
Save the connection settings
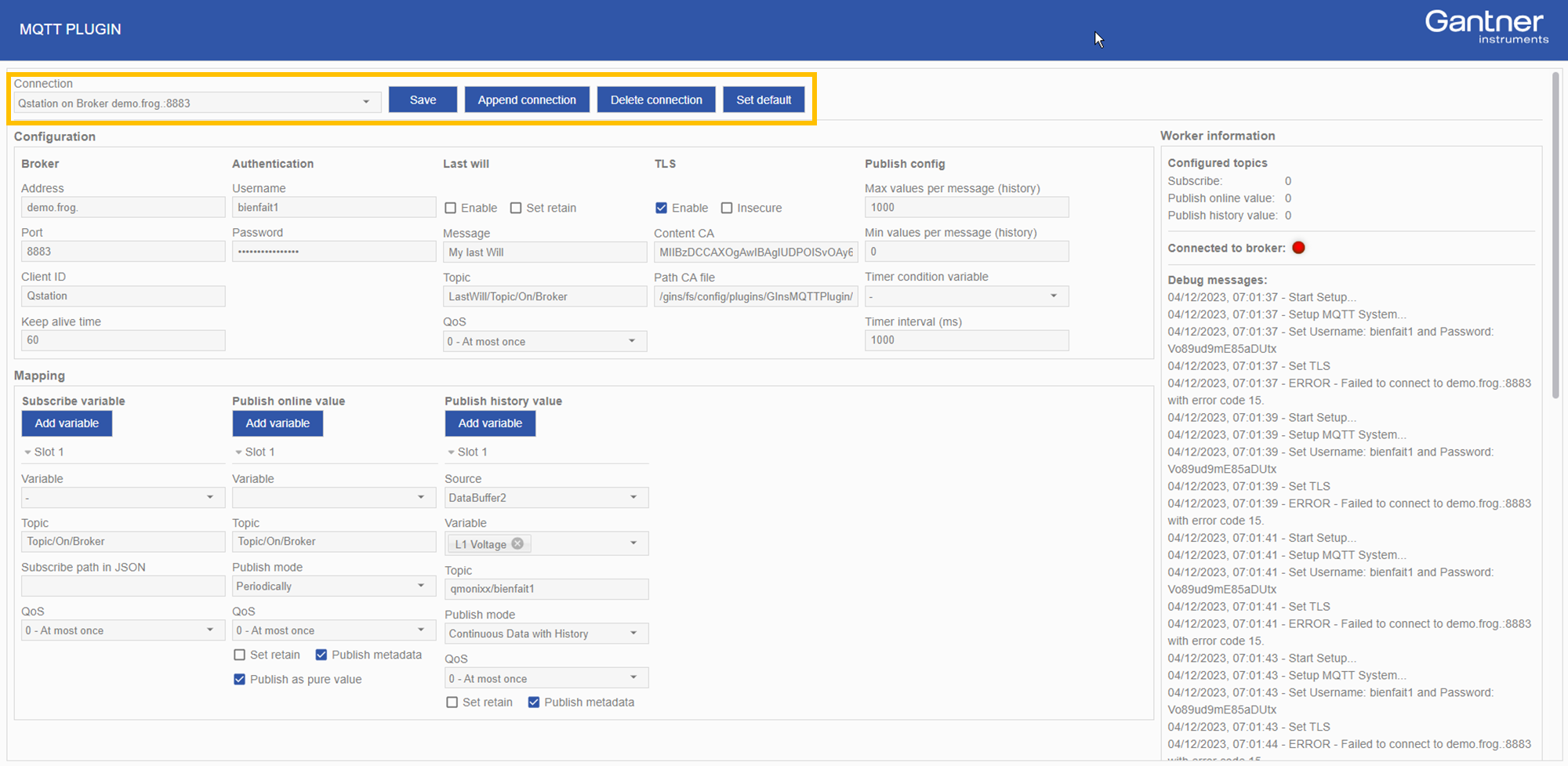pyautogui.click(x=423, y=99)
